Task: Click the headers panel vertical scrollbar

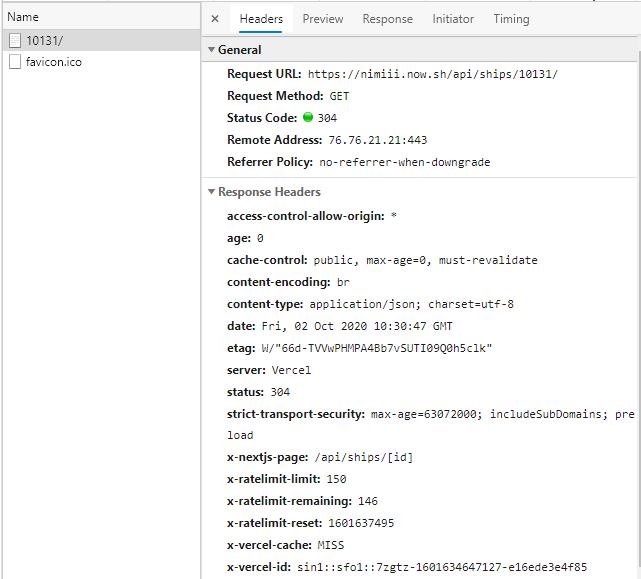Action: (x=639, y=307)
